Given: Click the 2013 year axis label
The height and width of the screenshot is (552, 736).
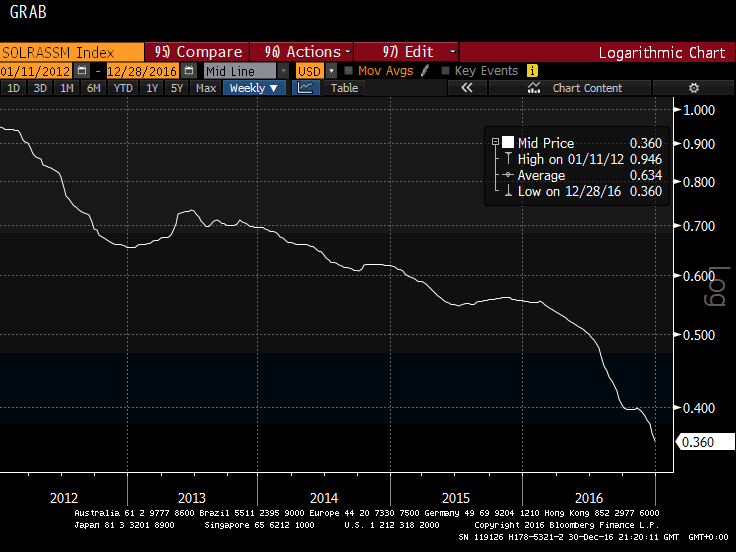Looking at the screenshot, I should [x=192, y=498].
